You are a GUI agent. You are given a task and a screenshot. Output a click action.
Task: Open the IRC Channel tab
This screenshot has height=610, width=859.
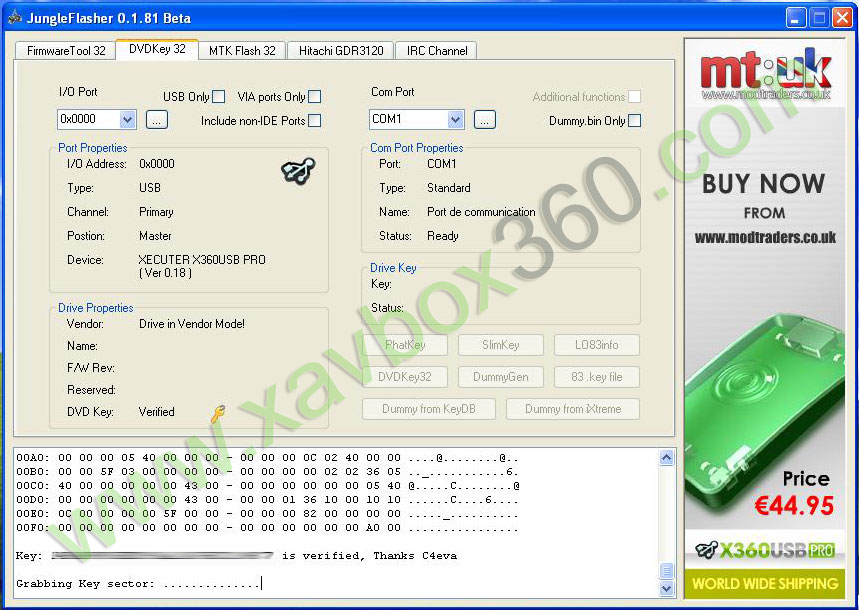437,51
